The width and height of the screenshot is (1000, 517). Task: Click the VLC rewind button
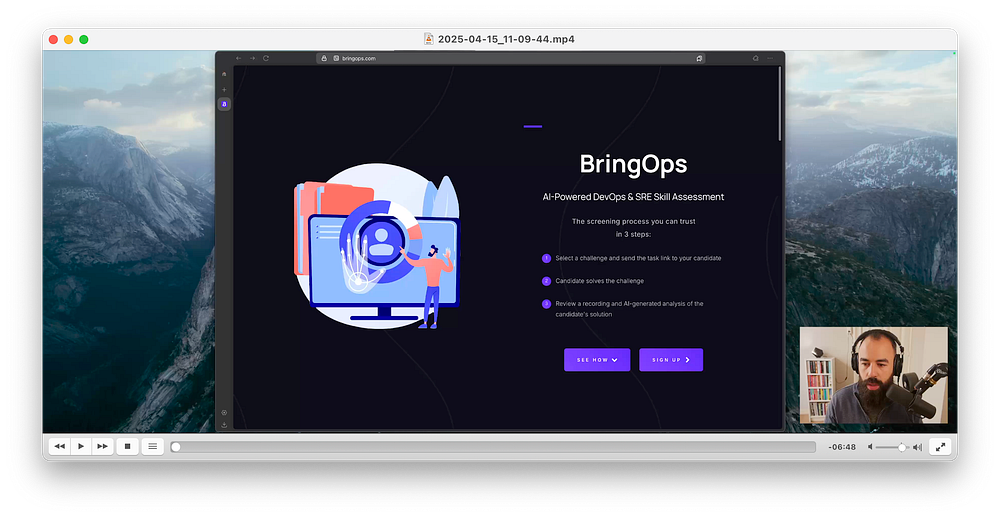(59, 446)
